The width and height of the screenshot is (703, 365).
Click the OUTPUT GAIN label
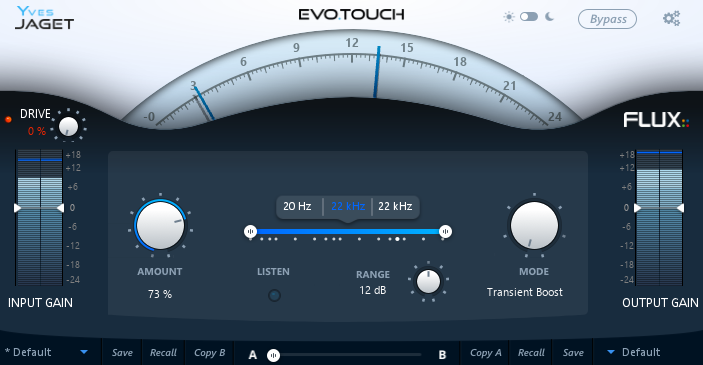pos(660,303)
